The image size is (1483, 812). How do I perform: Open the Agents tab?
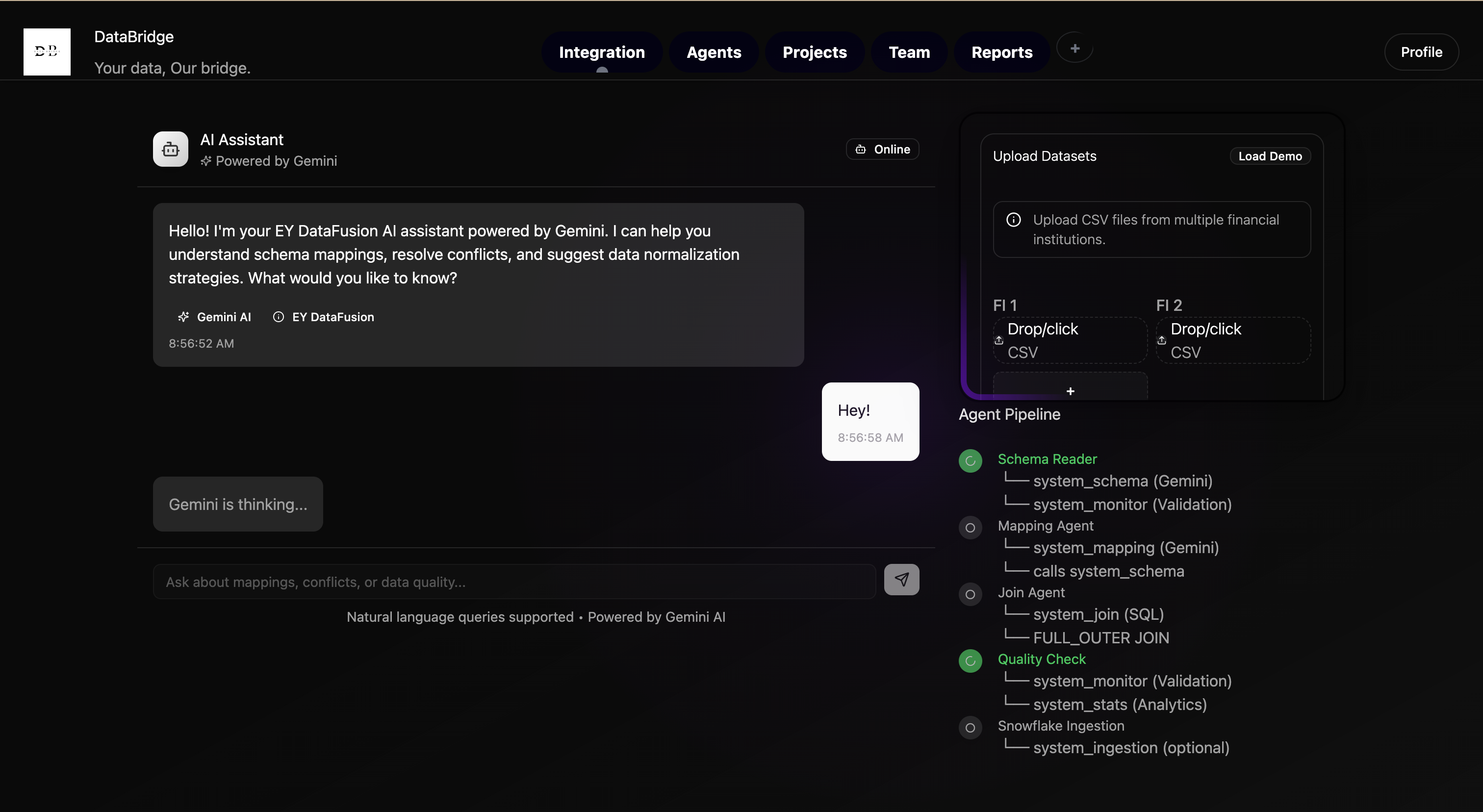[x=713, y=52]
